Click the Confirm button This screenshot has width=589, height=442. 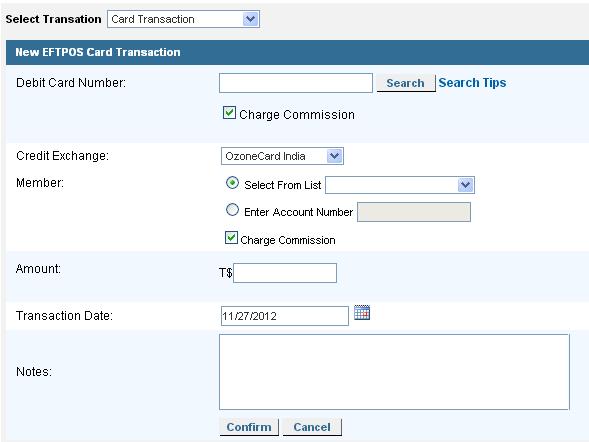point(249,427)
